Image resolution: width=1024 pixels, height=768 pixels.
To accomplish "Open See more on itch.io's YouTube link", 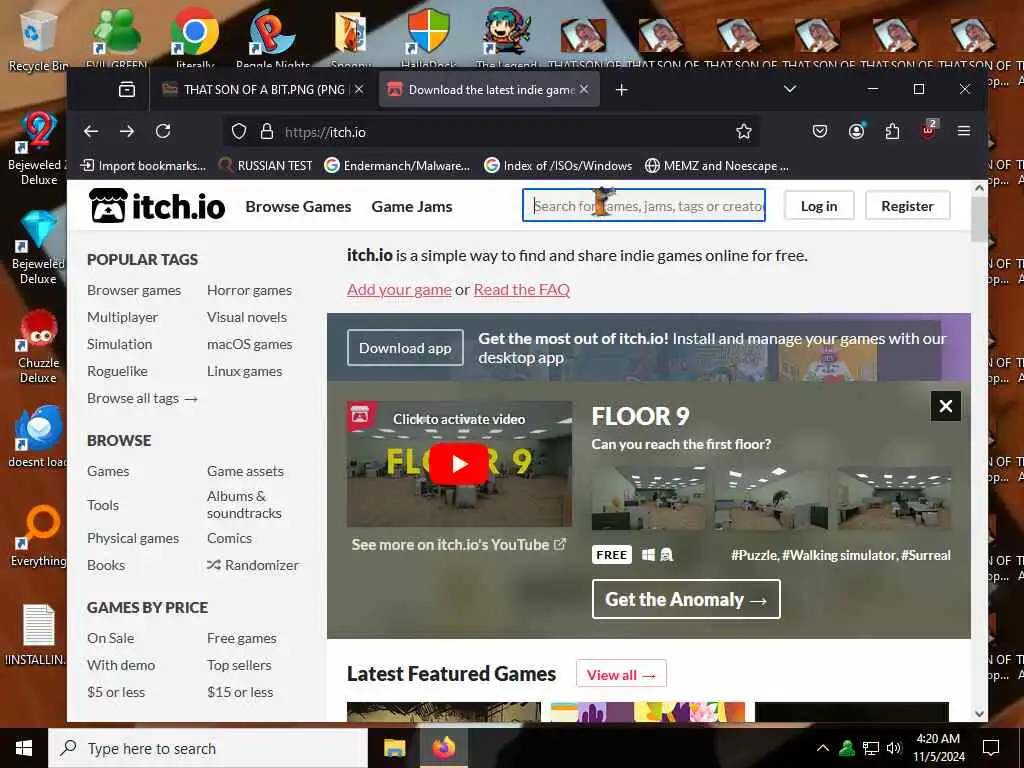I will tap(458, 544).
